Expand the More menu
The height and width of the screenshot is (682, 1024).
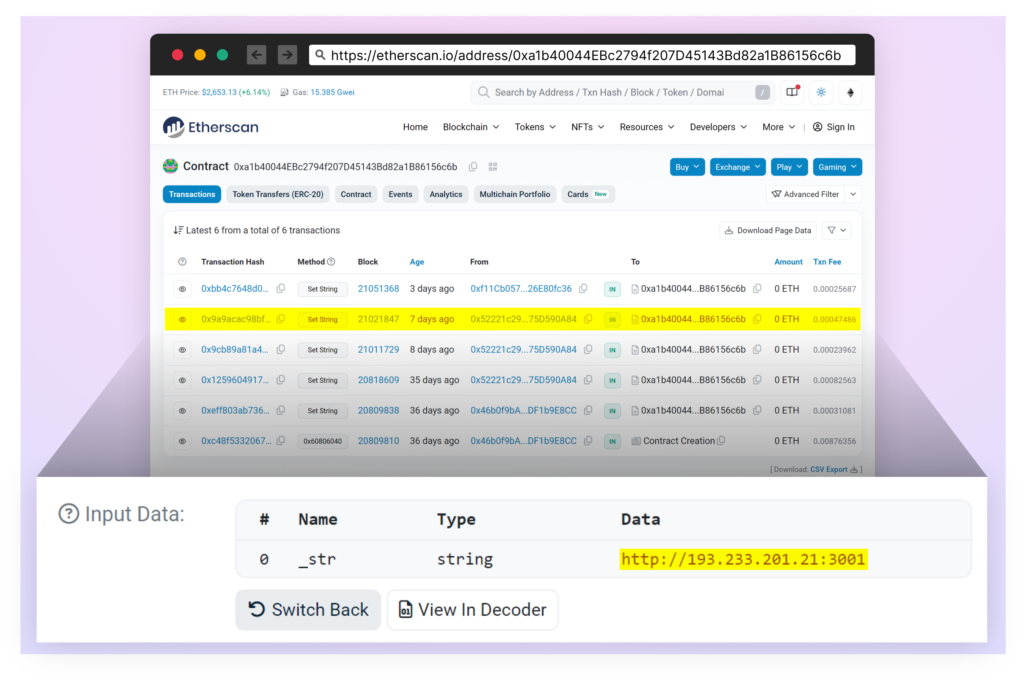[778, 127]
